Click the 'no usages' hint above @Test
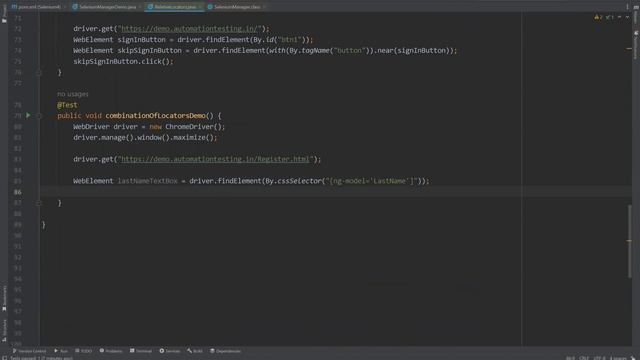Viewport: 640px width, 360px height. 73,94
